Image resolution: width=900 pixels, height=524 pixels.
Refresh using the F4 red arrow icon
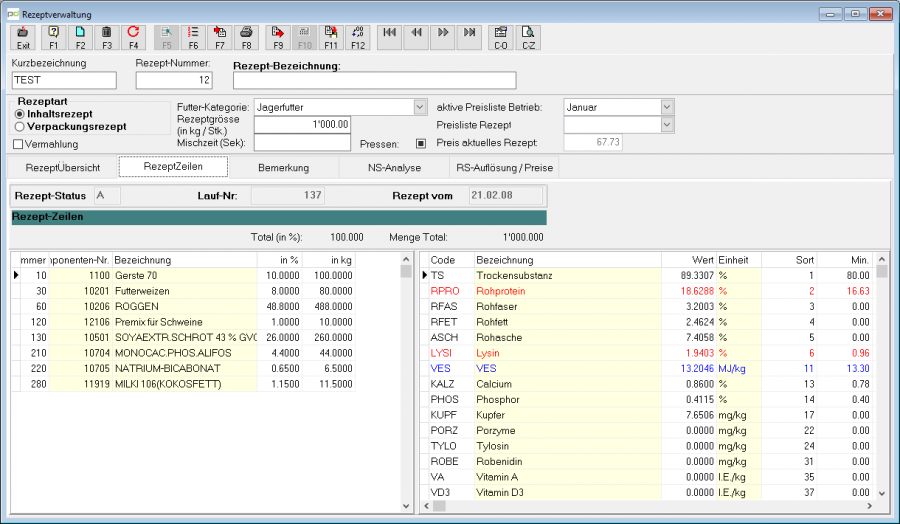133,38
